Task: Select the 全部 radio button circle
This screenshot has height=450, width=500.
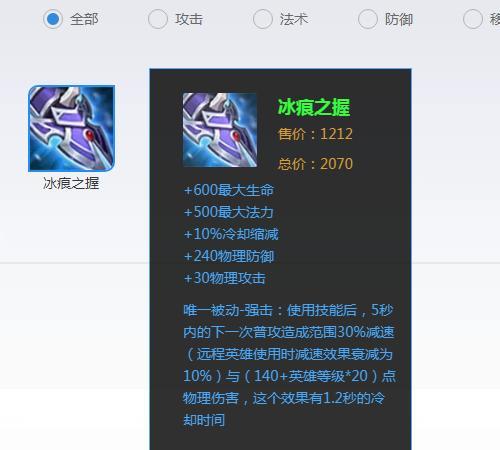Action: 53,19
